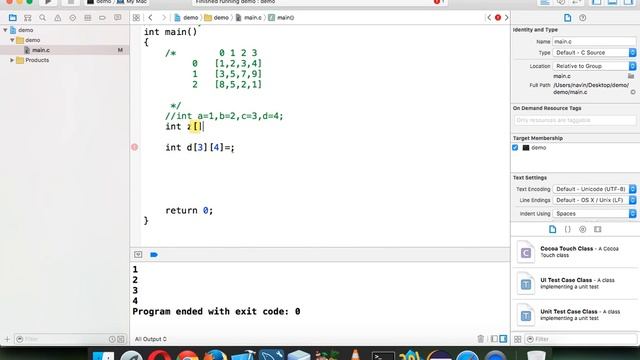This screenshot has width=640, height=360.
Task: Open the Breakpoint navigator tab
Action: pos(102,18)
